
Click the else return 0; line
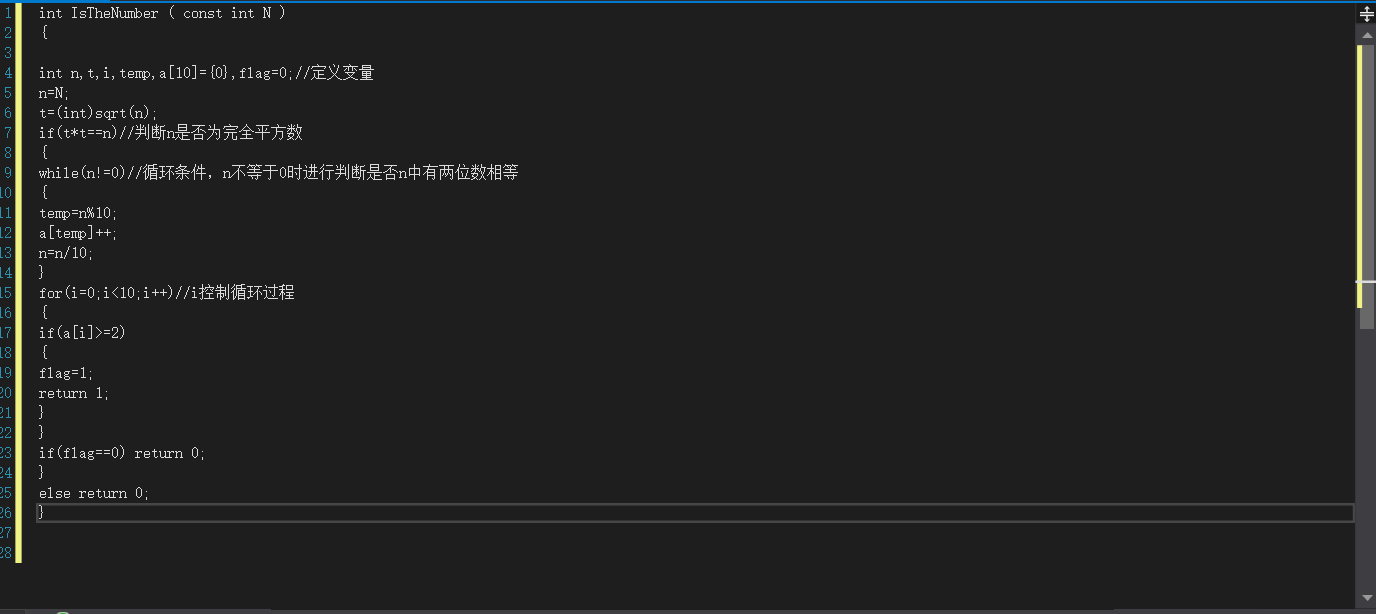point(94,493)
